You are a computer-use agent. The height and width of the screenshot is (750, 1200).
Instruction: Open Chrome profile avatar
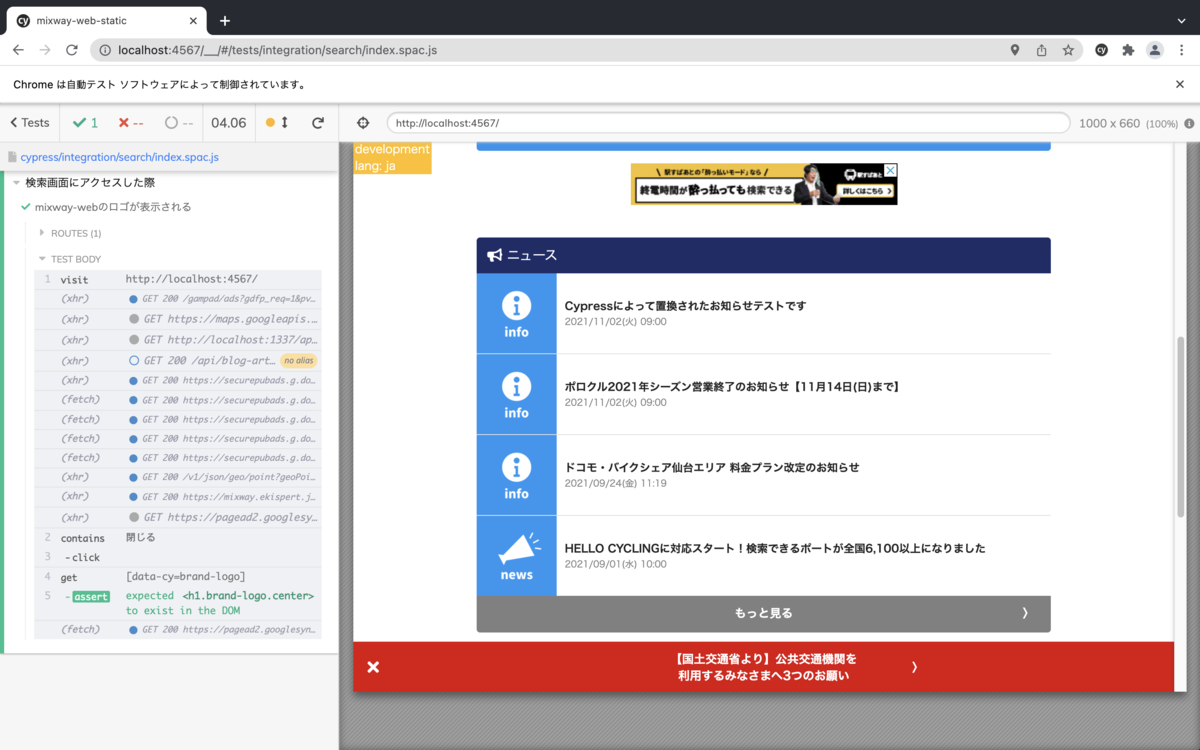pos(1155,50)
